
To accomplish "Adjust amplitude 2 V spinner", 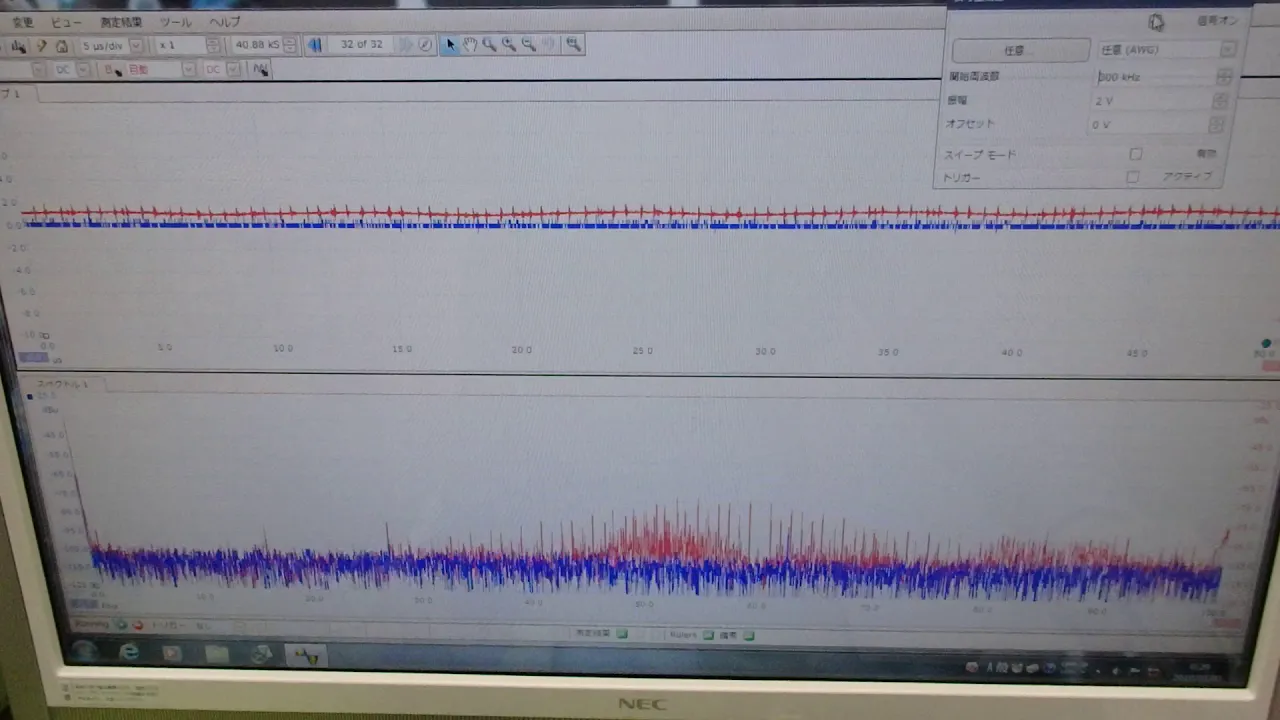I will 1219,101.
